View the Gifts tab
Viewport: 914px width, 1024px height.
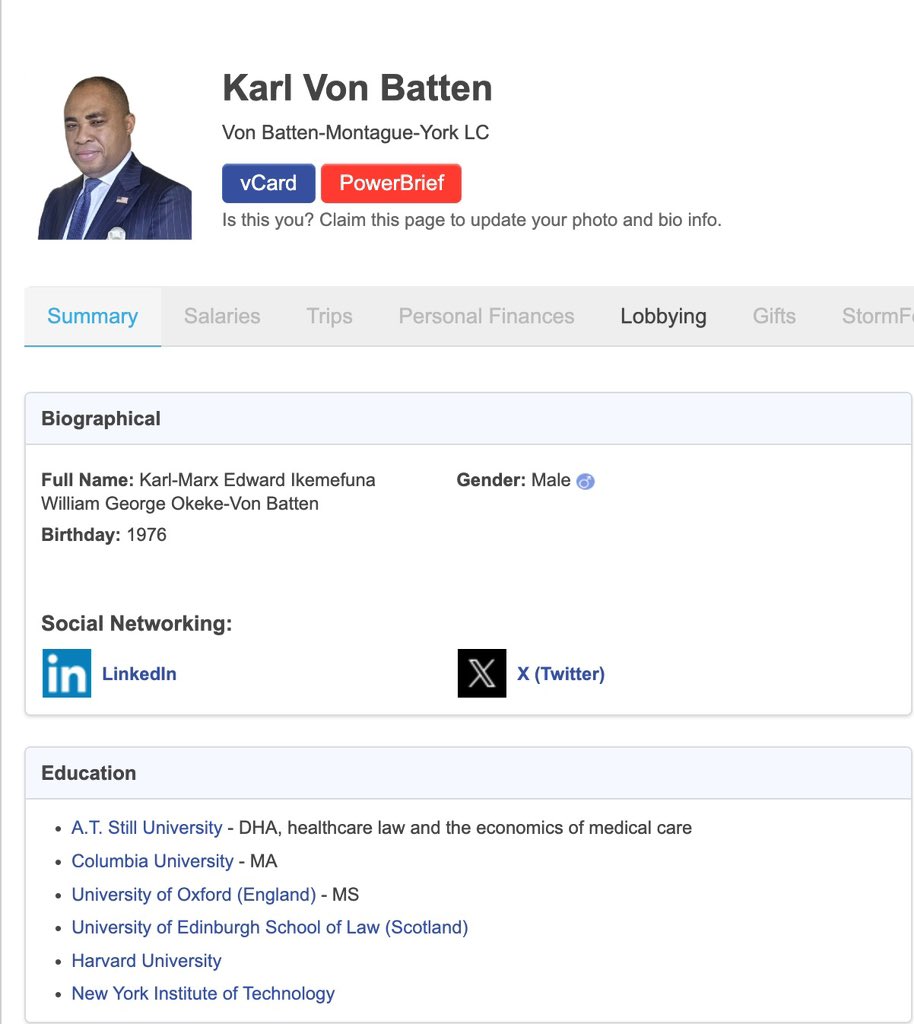point(774,316)
